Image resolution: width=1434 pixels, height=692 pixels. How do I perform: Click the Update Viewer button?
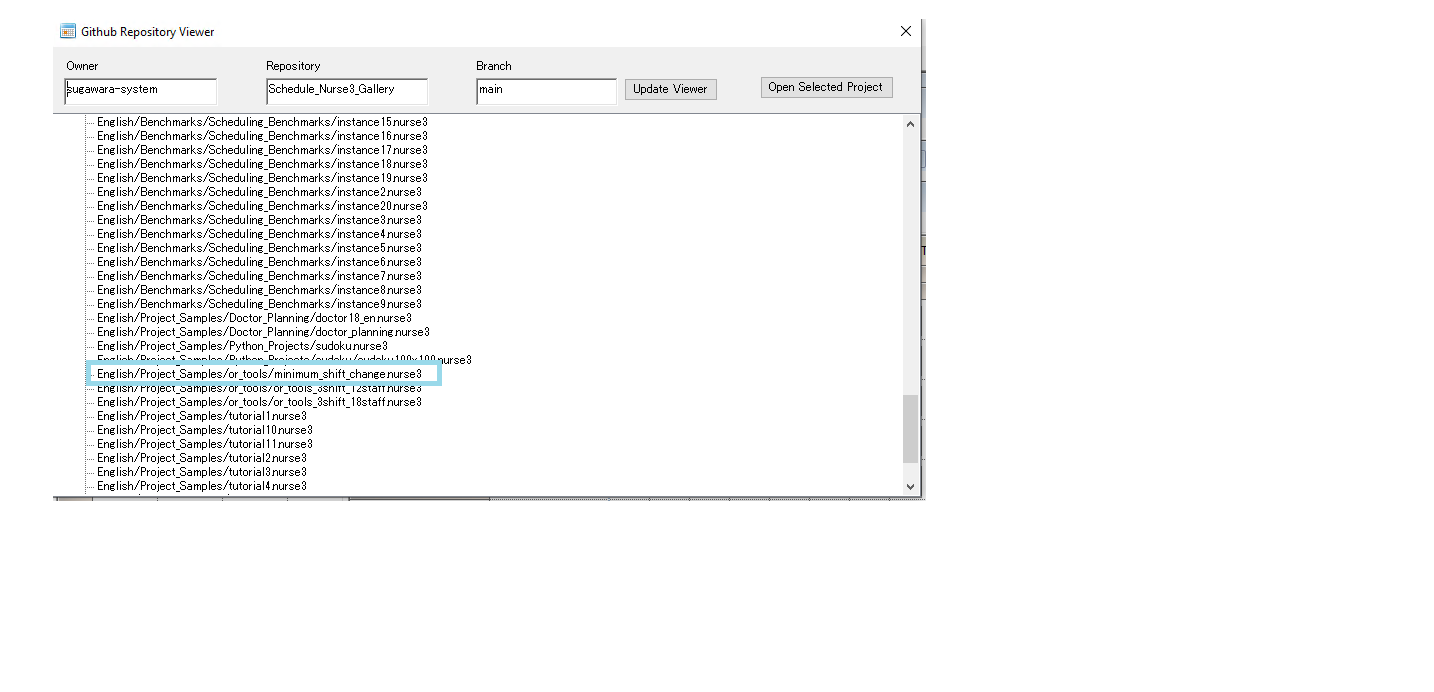click(670, 89)
